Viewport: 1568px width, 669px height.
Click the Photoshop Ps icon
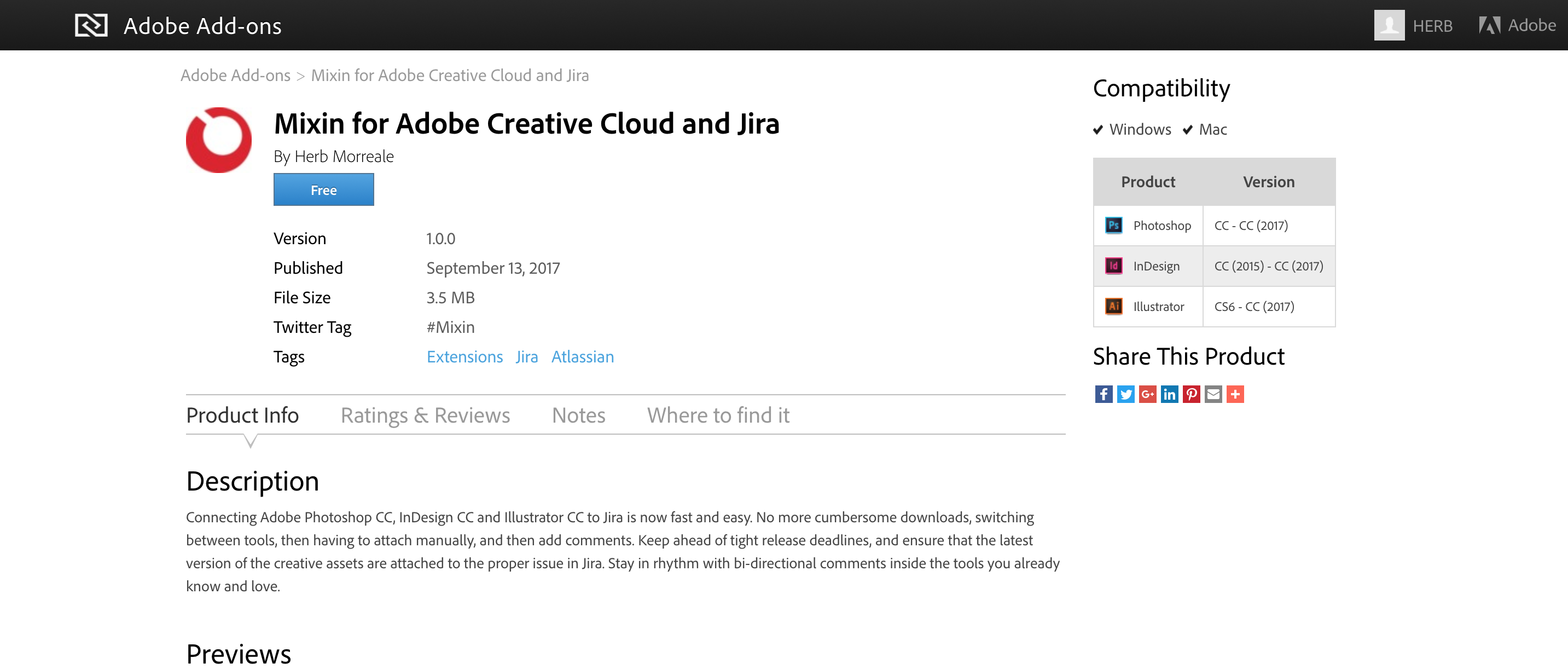click(1113, 226)
